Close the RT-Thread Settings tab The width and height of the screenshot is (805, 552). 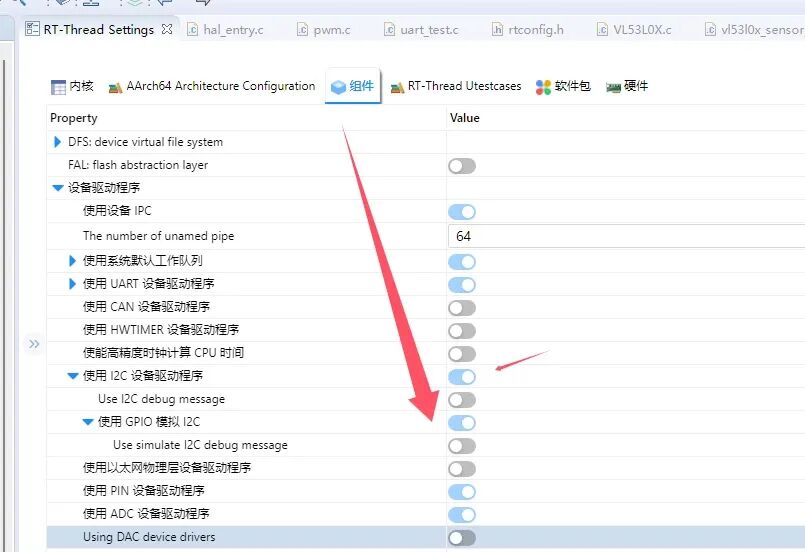pyautogui.click(x=167, y=29)
